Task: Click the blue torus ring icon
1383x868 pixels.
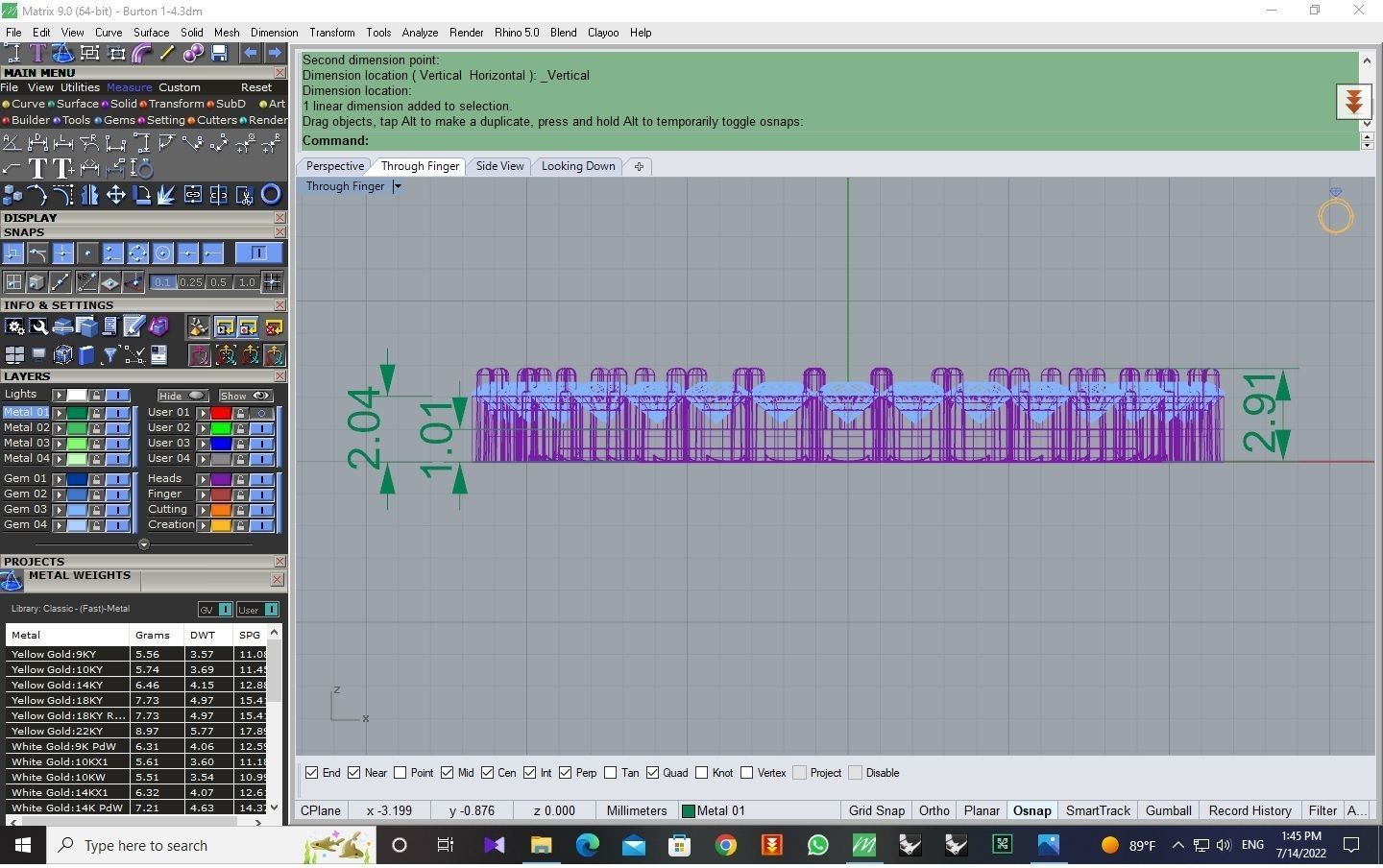Action: click(x=271, y=196)
